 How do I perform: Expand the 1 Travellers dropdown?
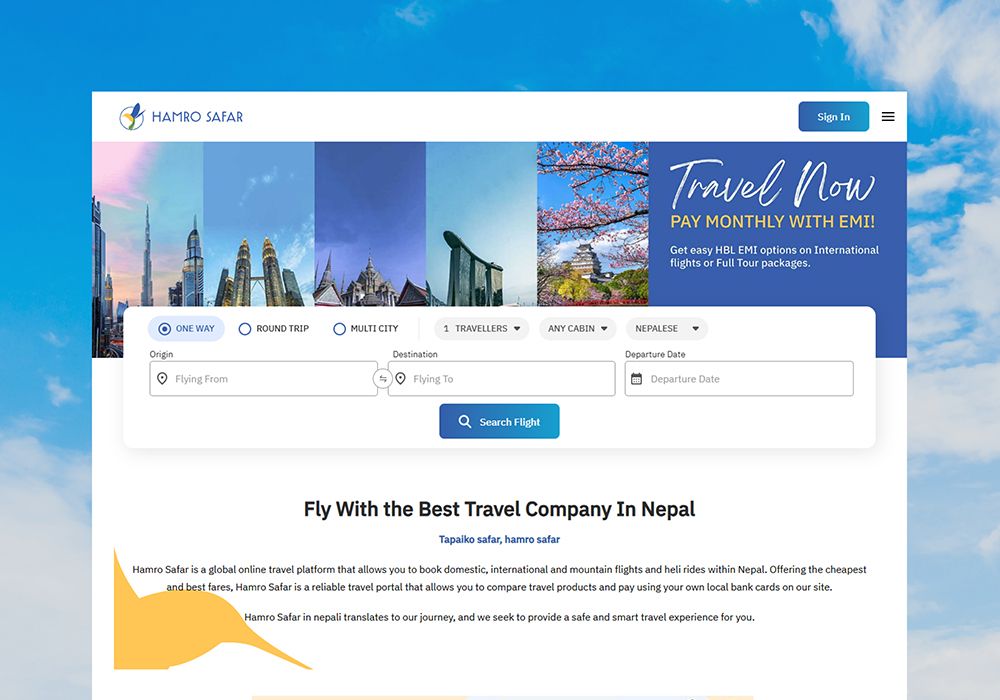482,328
